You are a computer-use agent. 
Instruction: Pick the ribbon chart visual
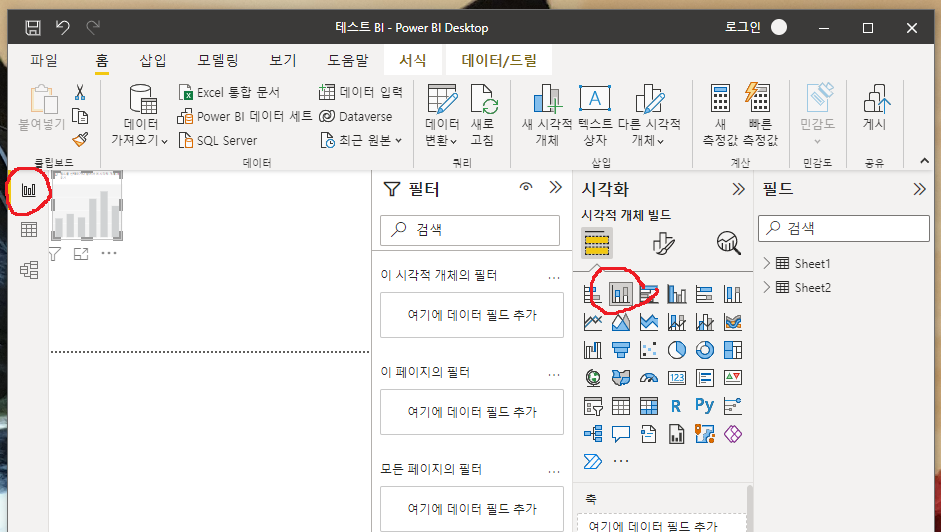(x=733, y=322)
